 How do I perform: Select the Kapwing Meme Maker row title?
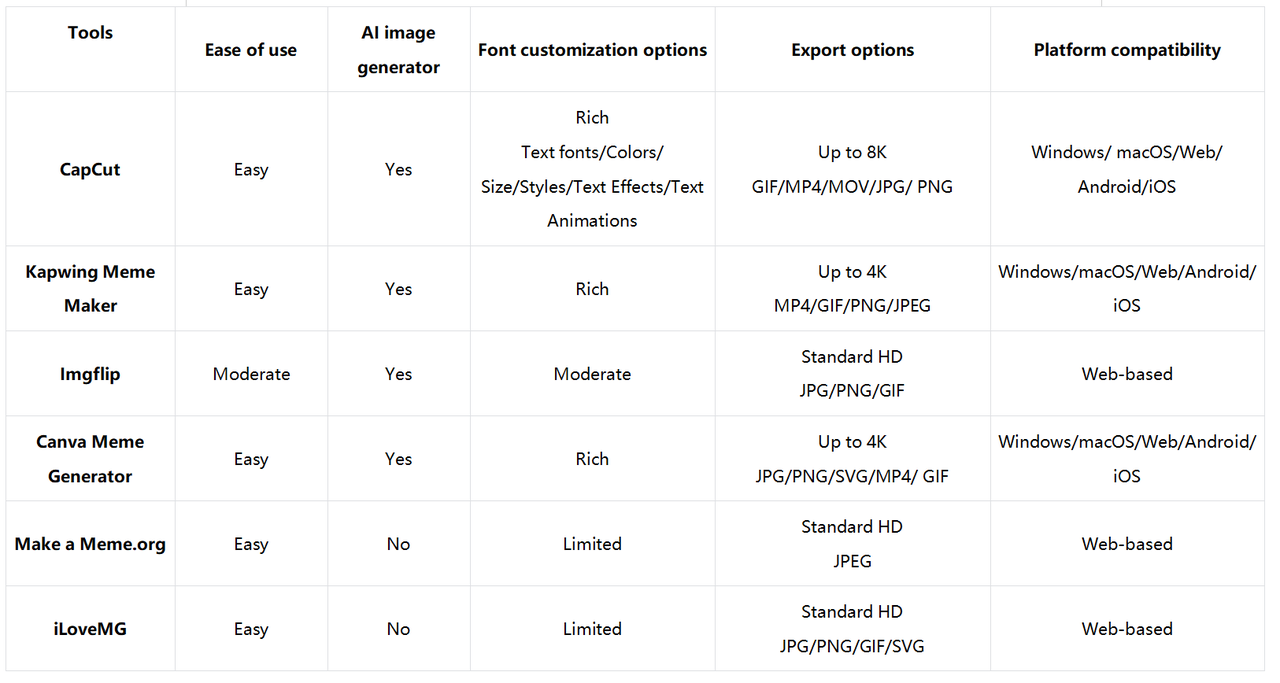(90, 288)
